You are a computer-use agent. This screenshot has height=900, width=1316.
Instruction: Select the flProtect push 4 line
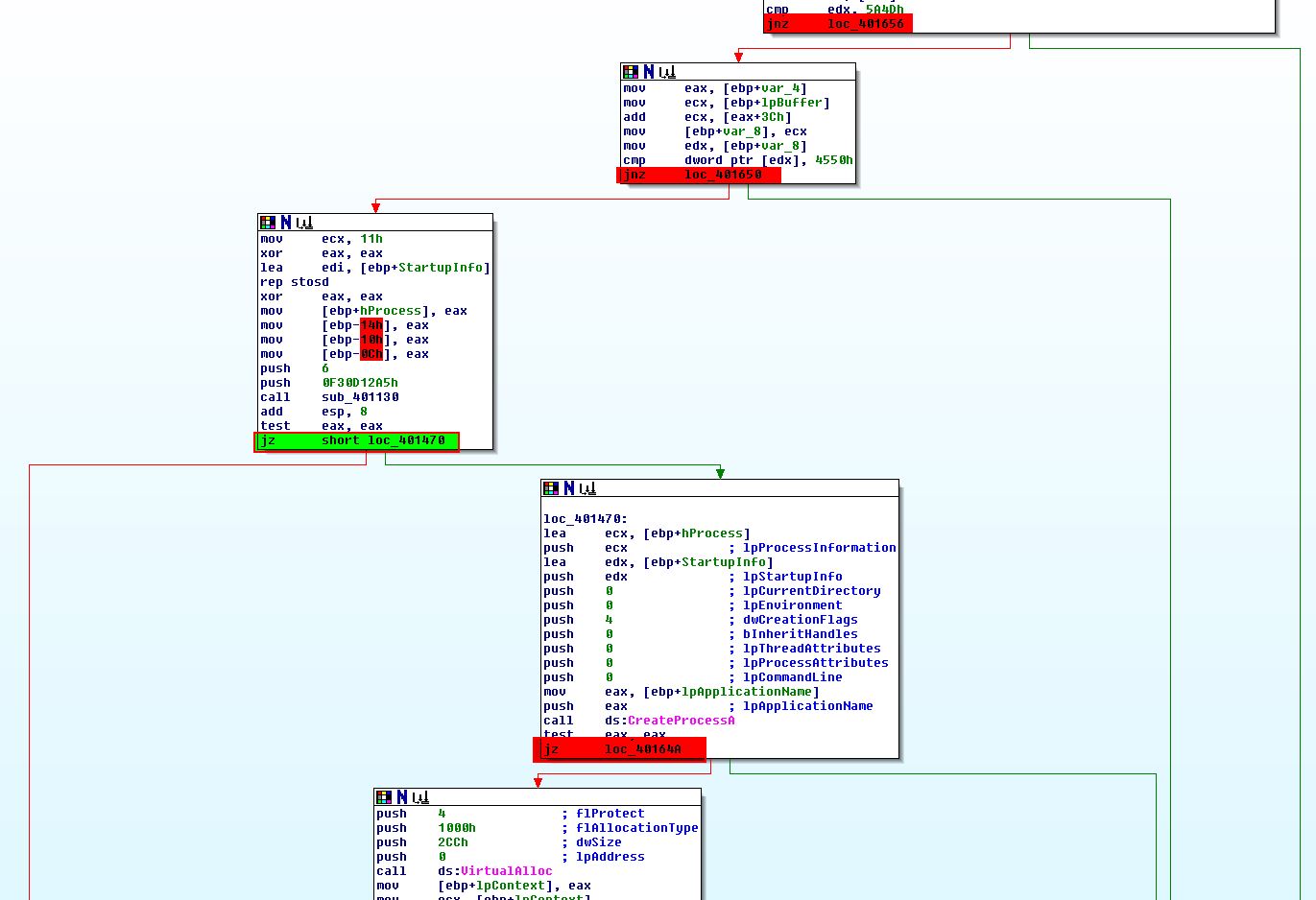click(x=511, y=814)
